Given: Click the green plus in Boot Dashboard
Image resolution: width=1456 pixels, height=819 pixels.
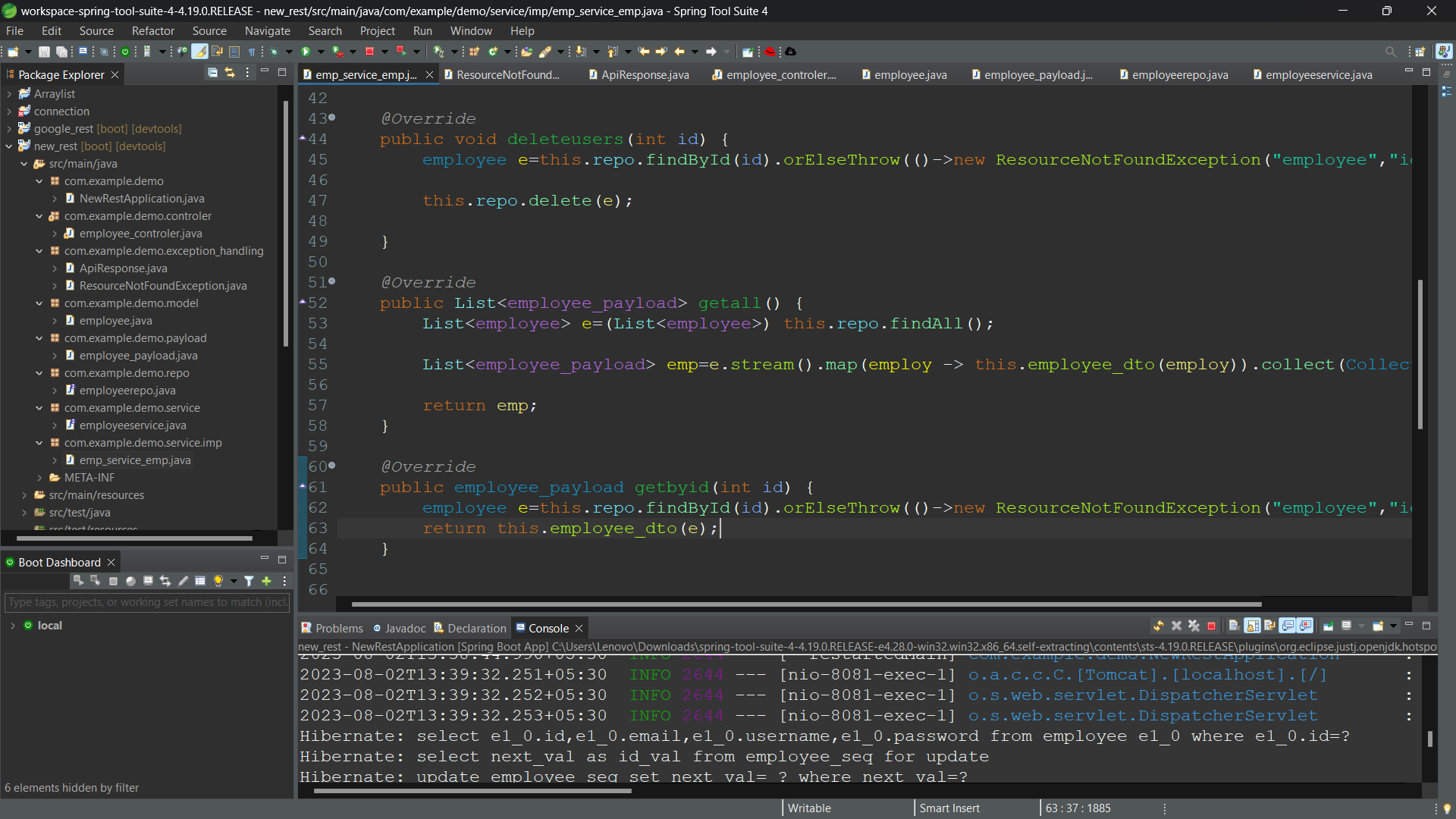Looking at the screenshot, I should 266,582.
